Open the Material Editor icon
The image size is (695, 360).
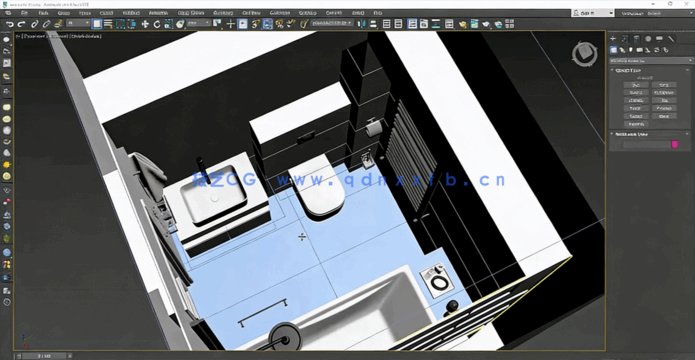[449, 24]
